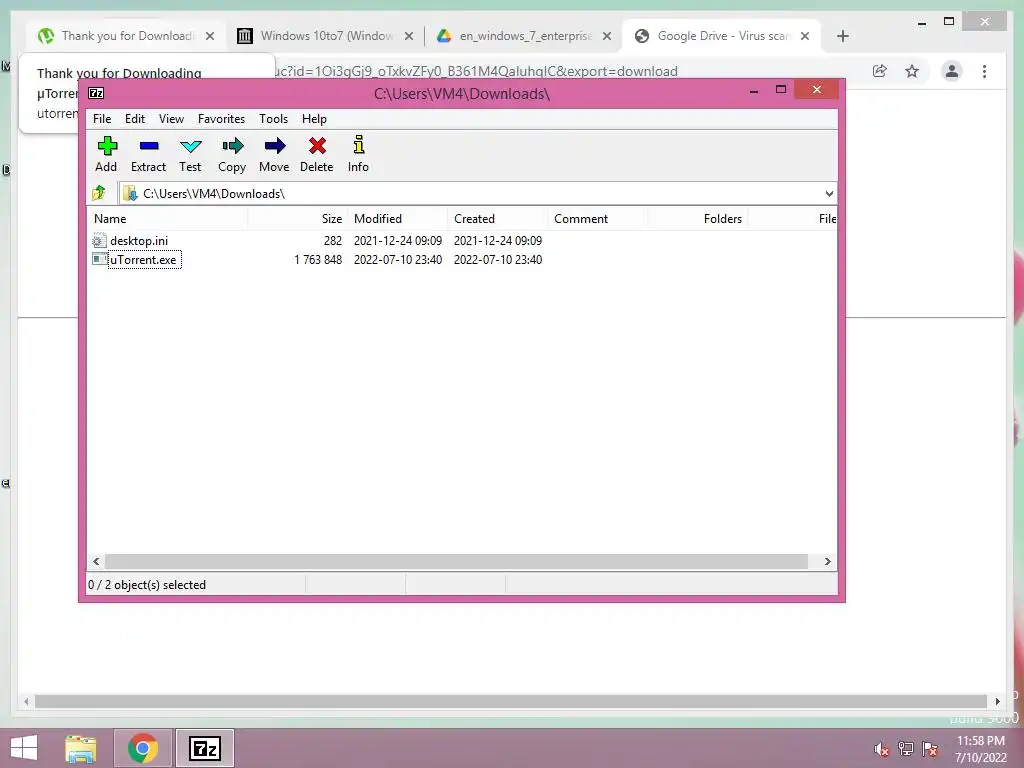Select the uTorrent.exe file name

point(144,260)
